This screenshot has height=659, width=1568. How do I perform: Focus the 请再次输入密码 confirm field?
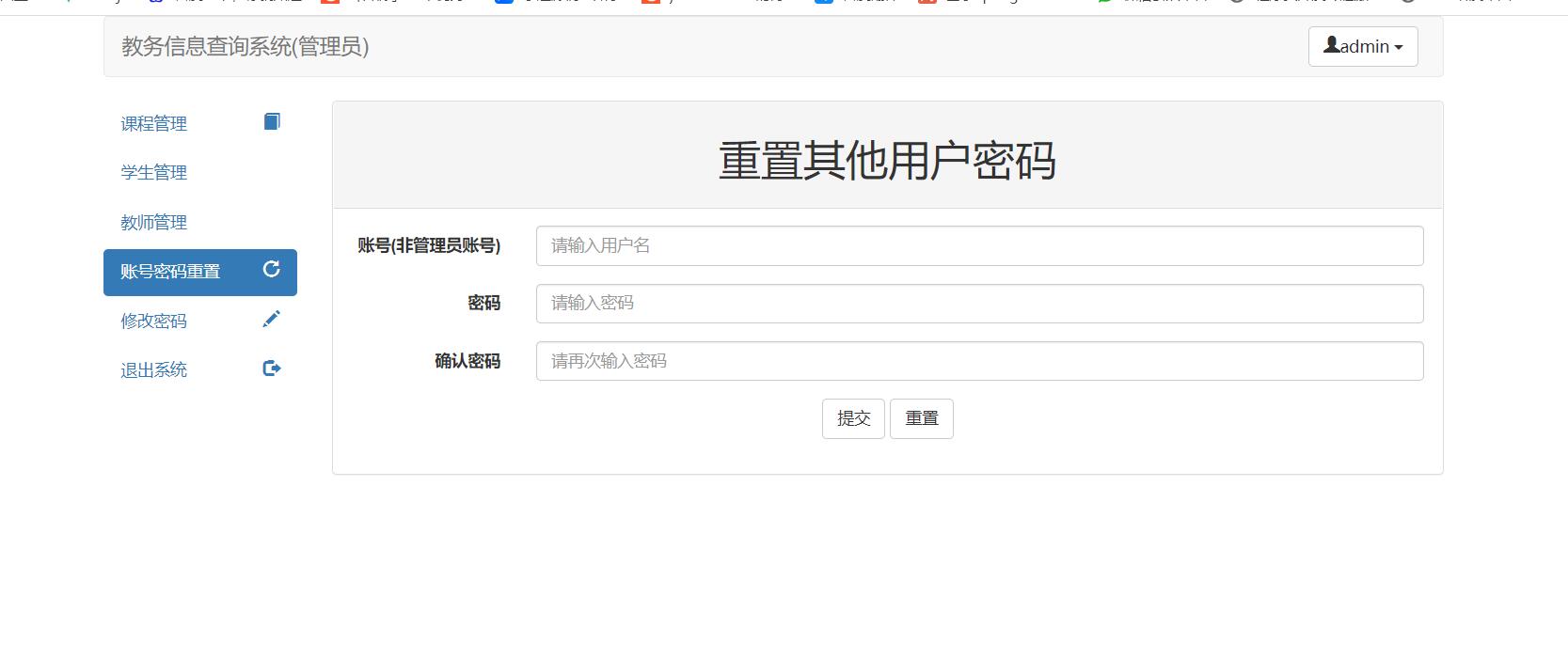tap(979, 361)
